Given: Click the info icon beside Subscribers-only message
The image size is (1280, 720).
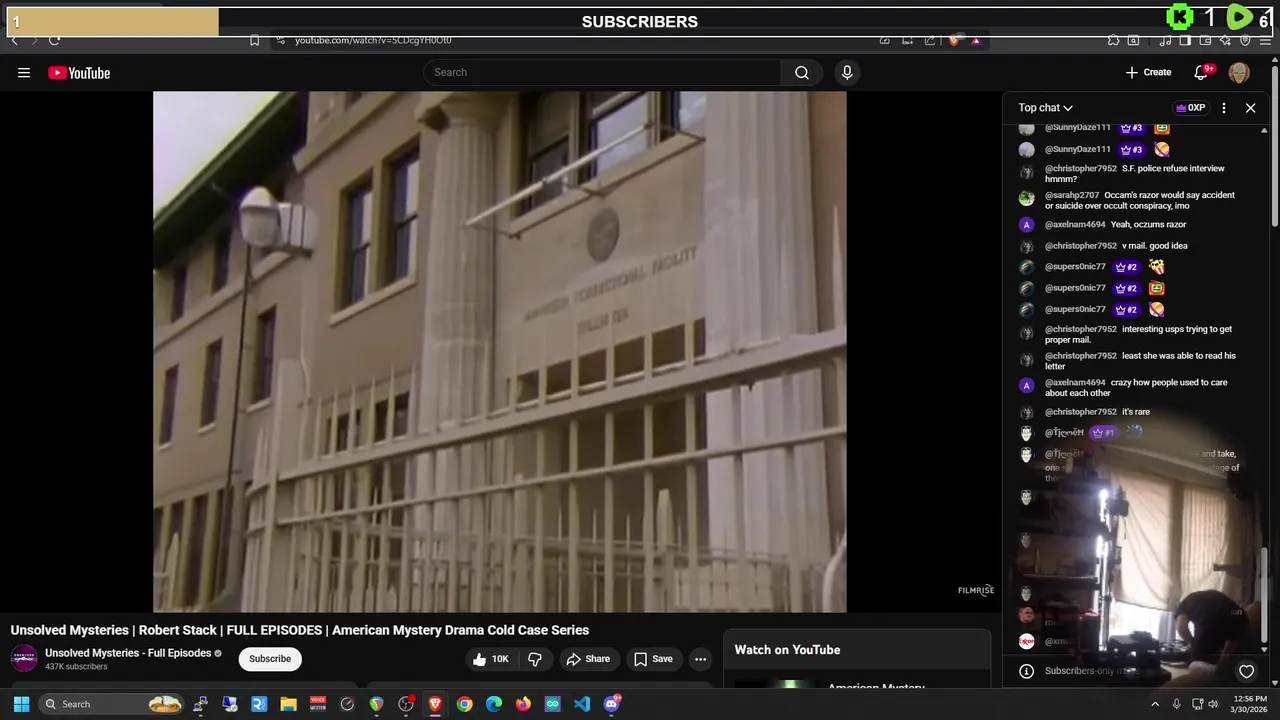Looking at the screenshot, I should 1026,671.
